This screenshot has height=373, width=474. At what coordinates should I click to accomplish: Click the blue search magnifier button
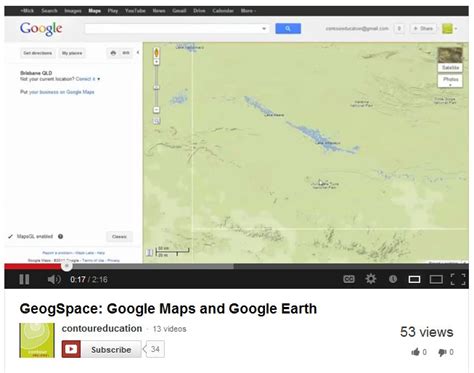(x=288, y=29)
